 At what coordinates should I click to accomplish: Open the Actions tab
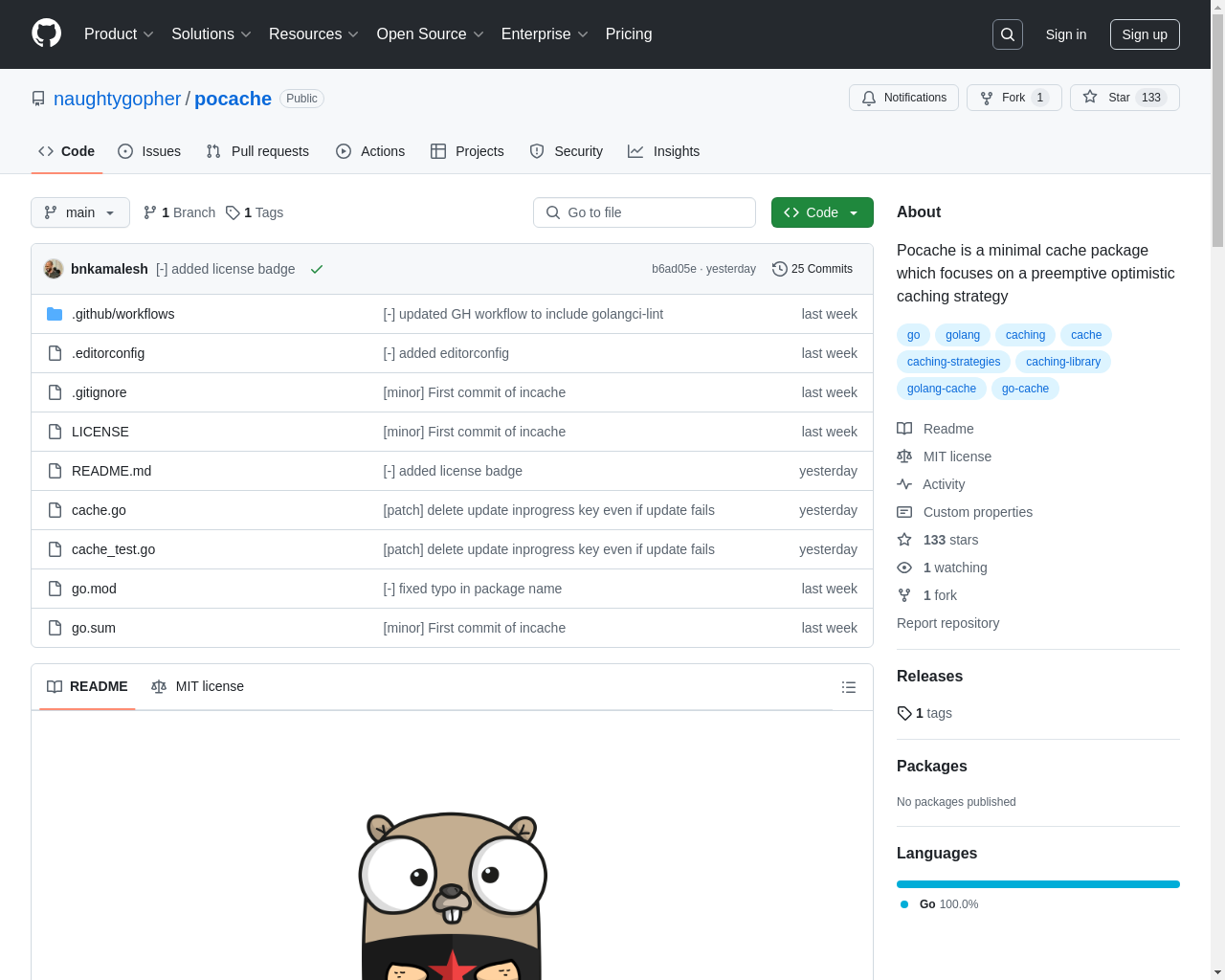click(x=370, y=151)
